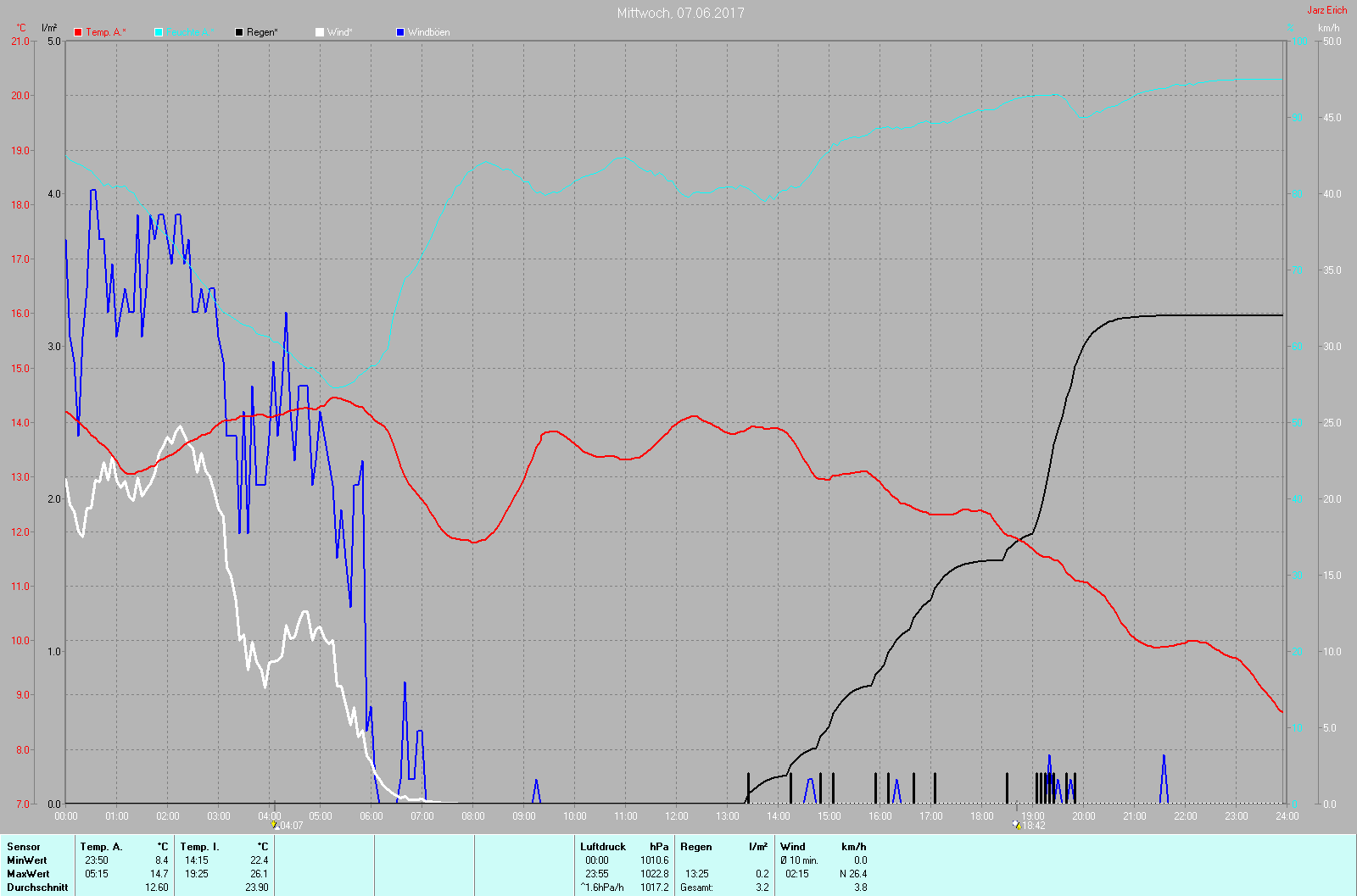Click the sunrise marker icon at 04:07

point(274,824)
